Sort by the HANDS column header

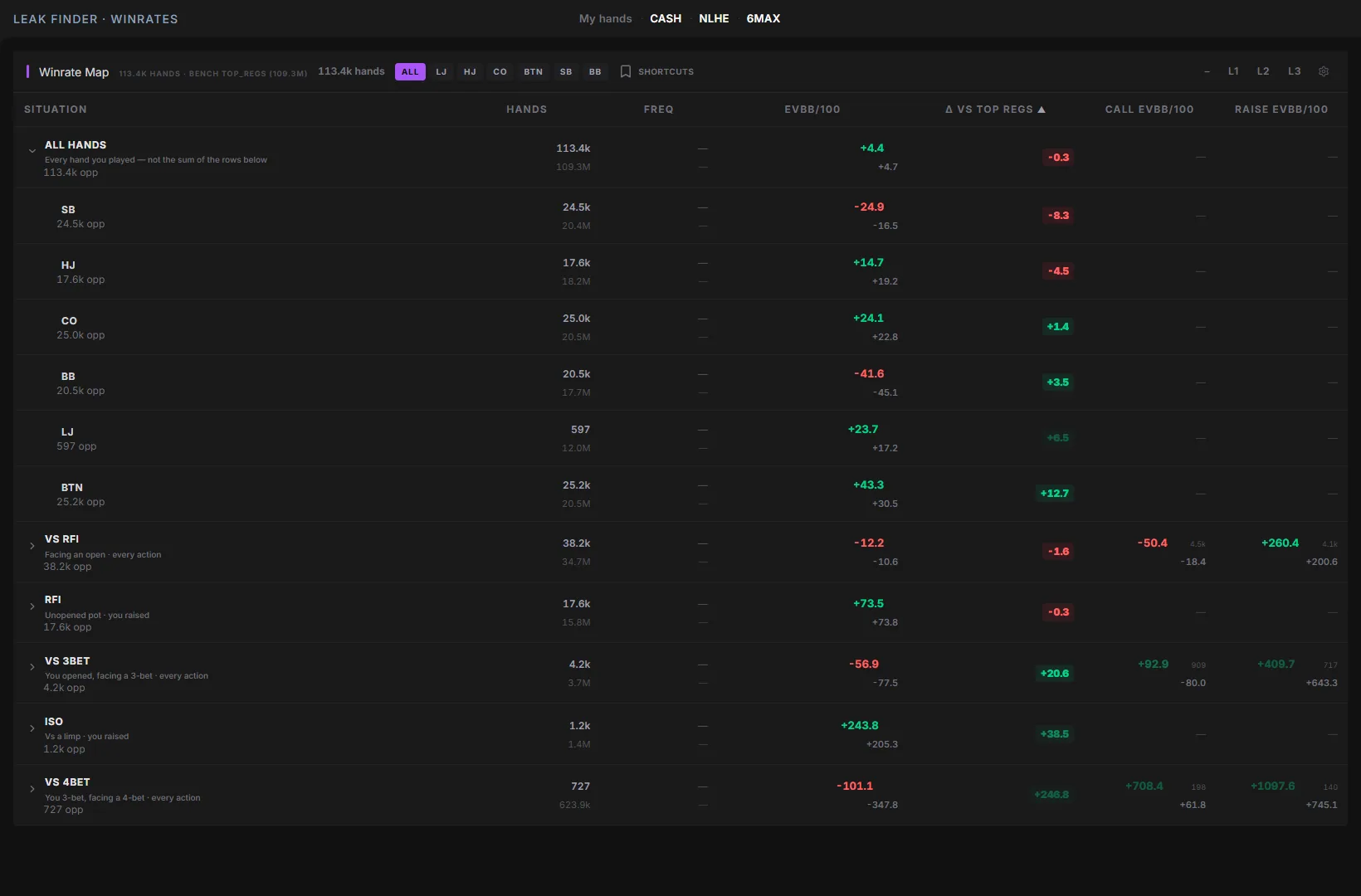pyautogui.click(x=527, y=110)
